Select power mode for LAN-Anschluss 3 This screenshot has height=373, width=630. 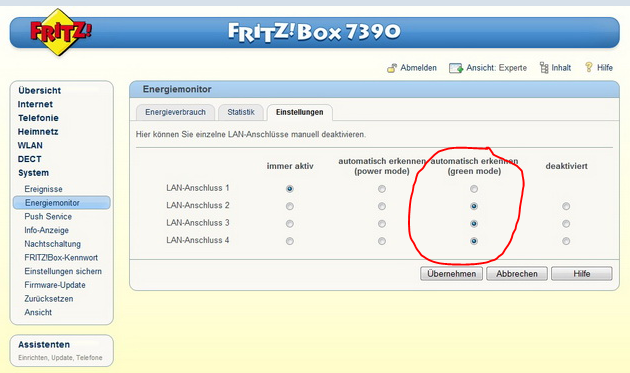(382, 223)
